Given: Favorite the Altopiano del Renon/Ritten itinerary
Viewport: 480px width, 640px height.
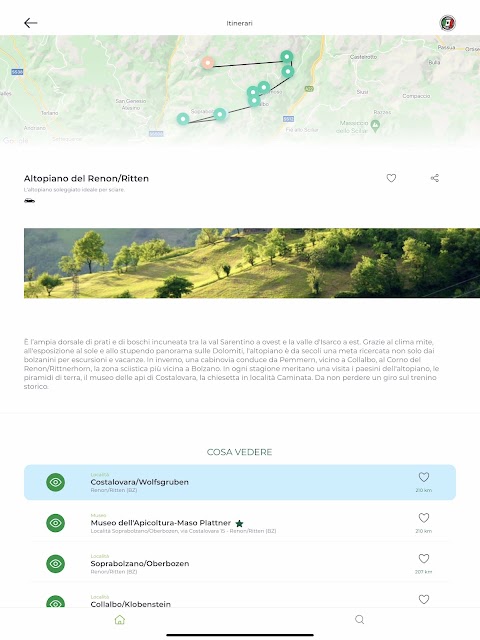Looking at the screenshot, I should click(x=391, y=178).
